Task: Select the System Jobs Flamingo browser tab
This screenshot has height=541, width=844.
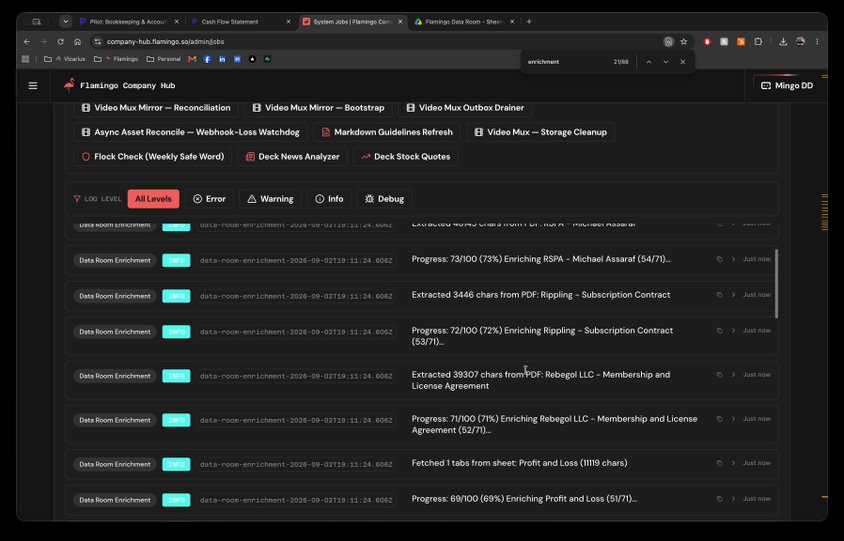Action: point(353,22)
